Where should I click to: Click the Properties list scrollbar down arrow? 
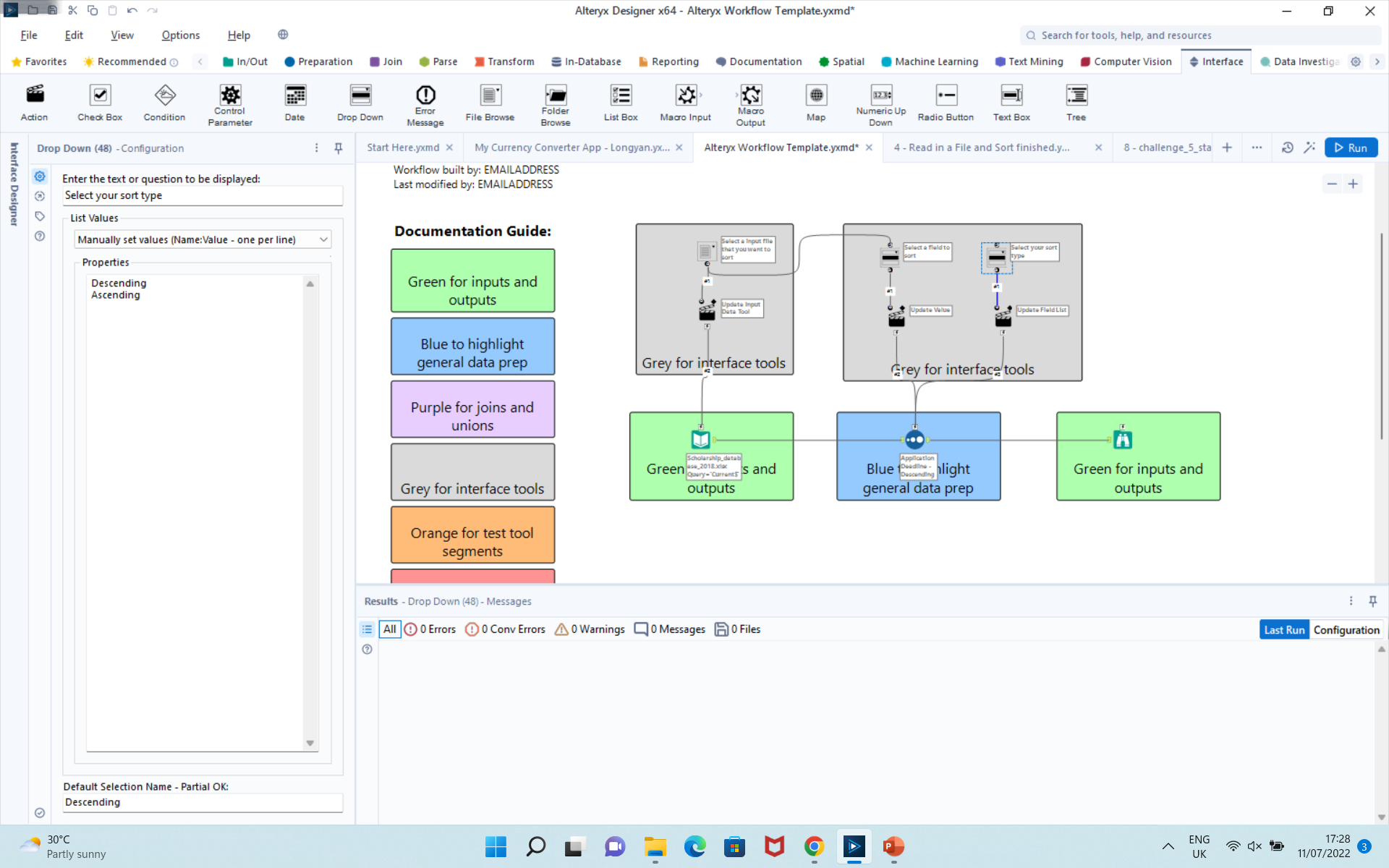point(310,743)
